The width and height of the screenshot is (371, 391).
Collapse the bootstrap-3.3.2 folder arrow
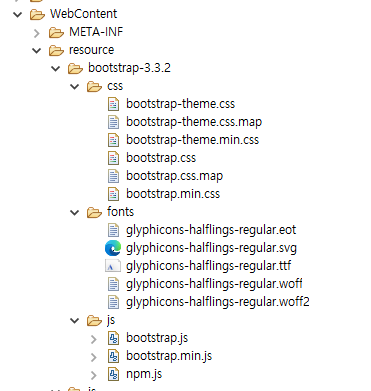[x=55, y=68]
